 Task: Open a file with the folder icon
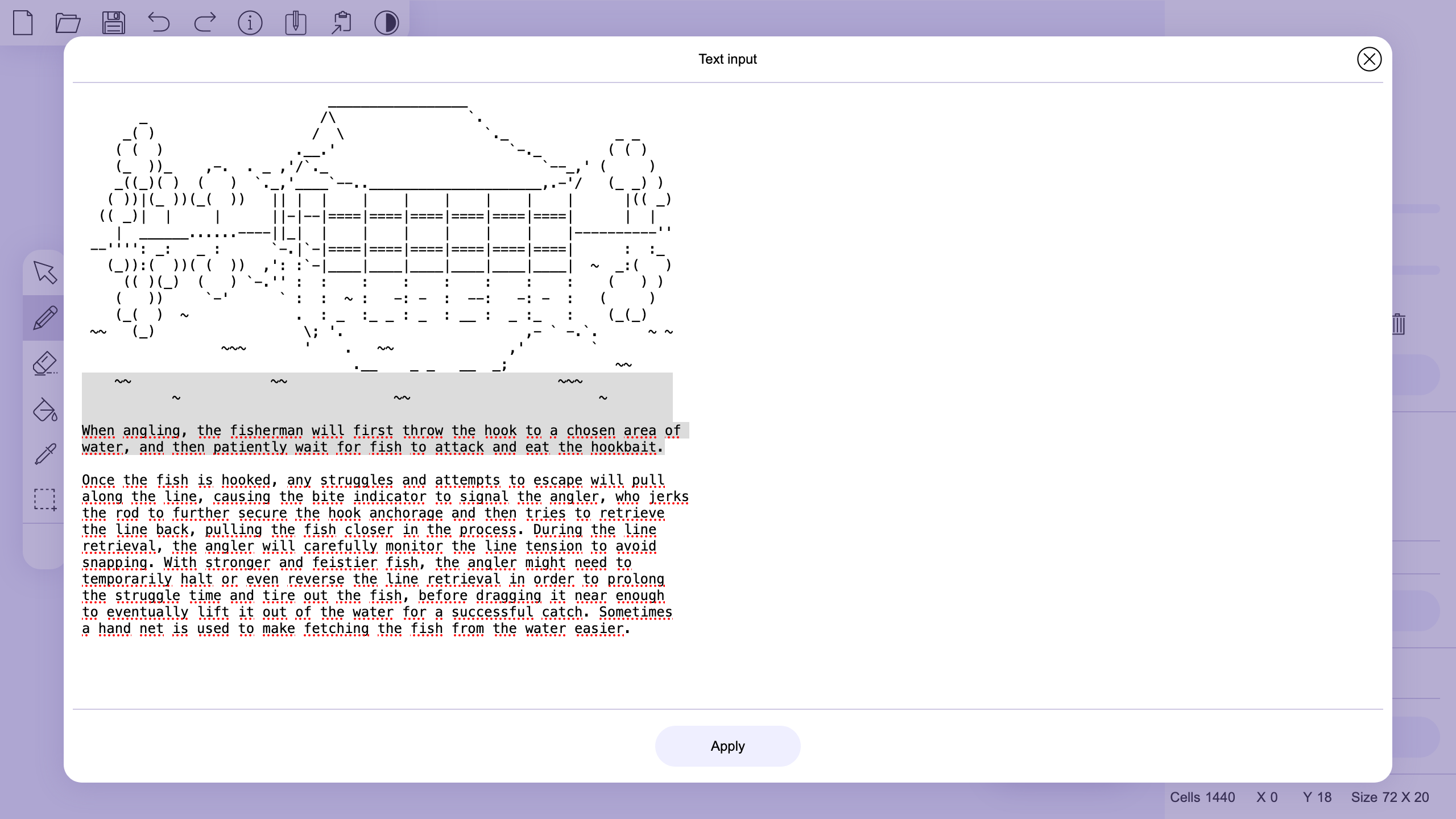click(x=68, y=23)
